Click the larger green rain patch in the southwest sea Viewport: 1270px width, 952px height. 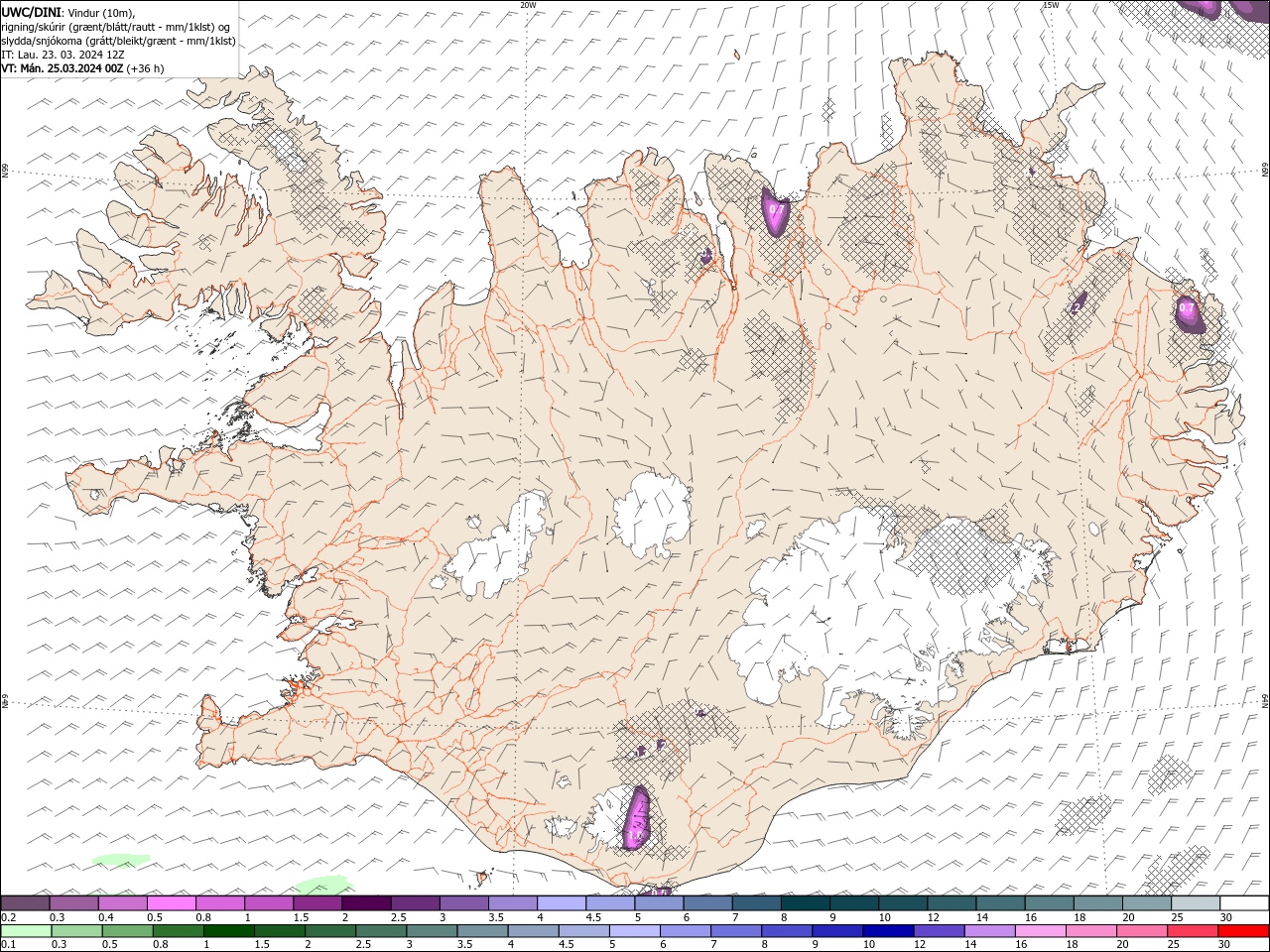323,884
